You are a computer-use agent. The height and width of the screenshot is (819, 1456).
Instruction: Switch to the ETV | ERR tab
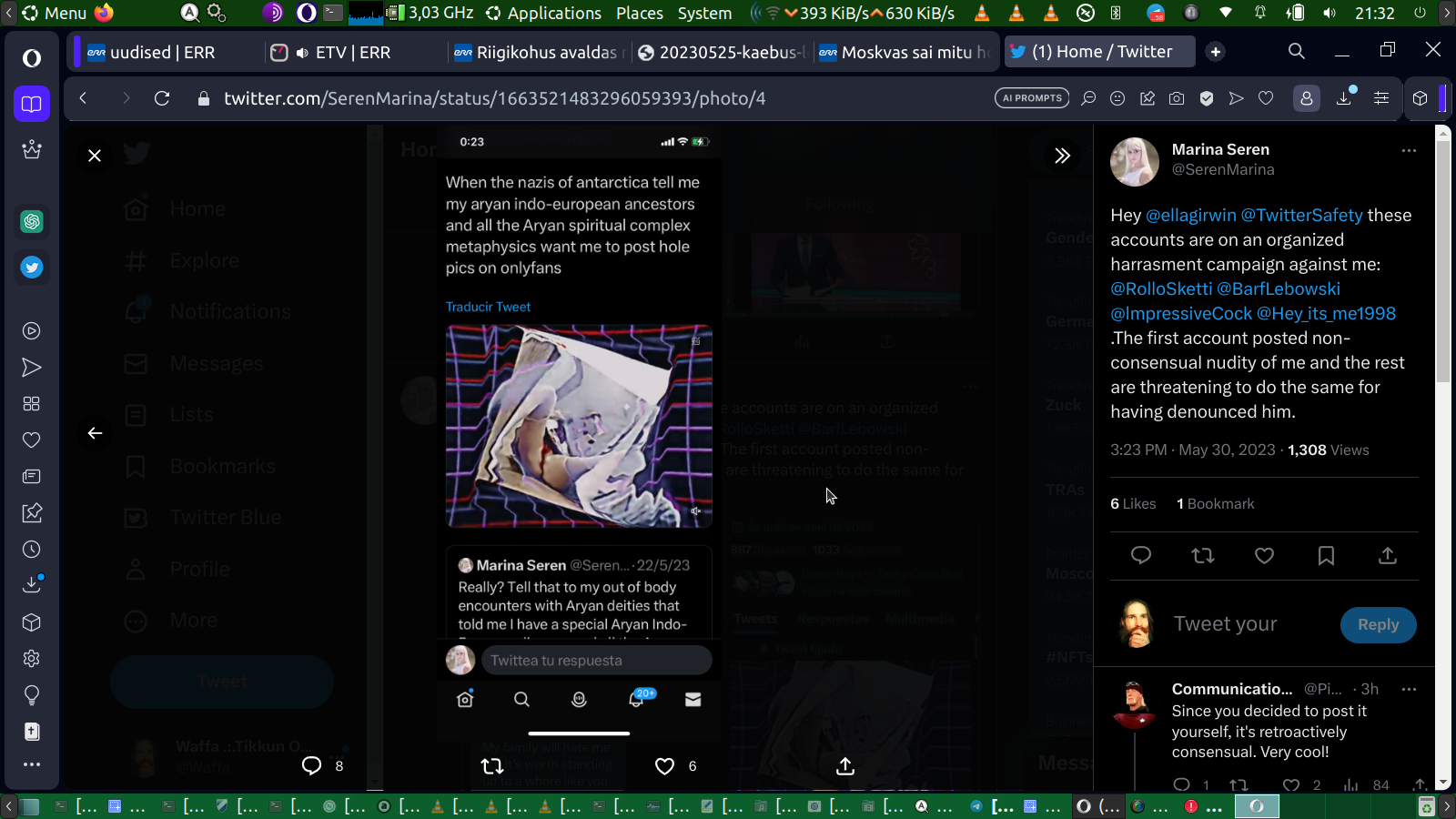tap(352, 53)
